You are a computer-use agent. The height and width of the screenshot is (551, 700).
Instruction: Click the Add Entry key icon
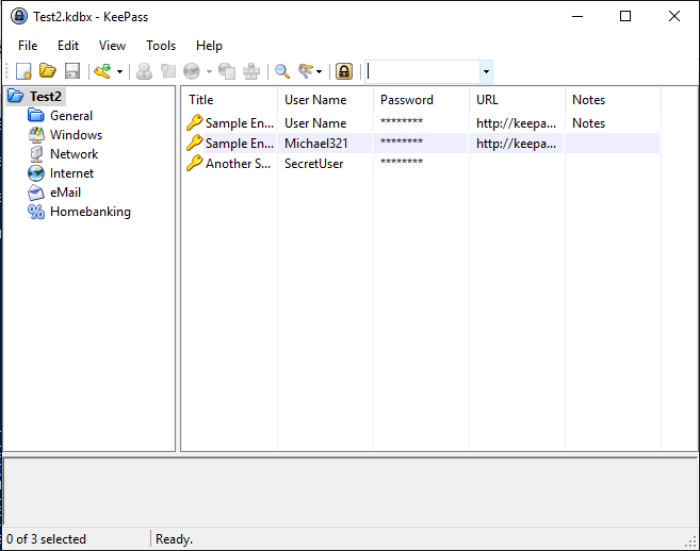pos(102,71)
